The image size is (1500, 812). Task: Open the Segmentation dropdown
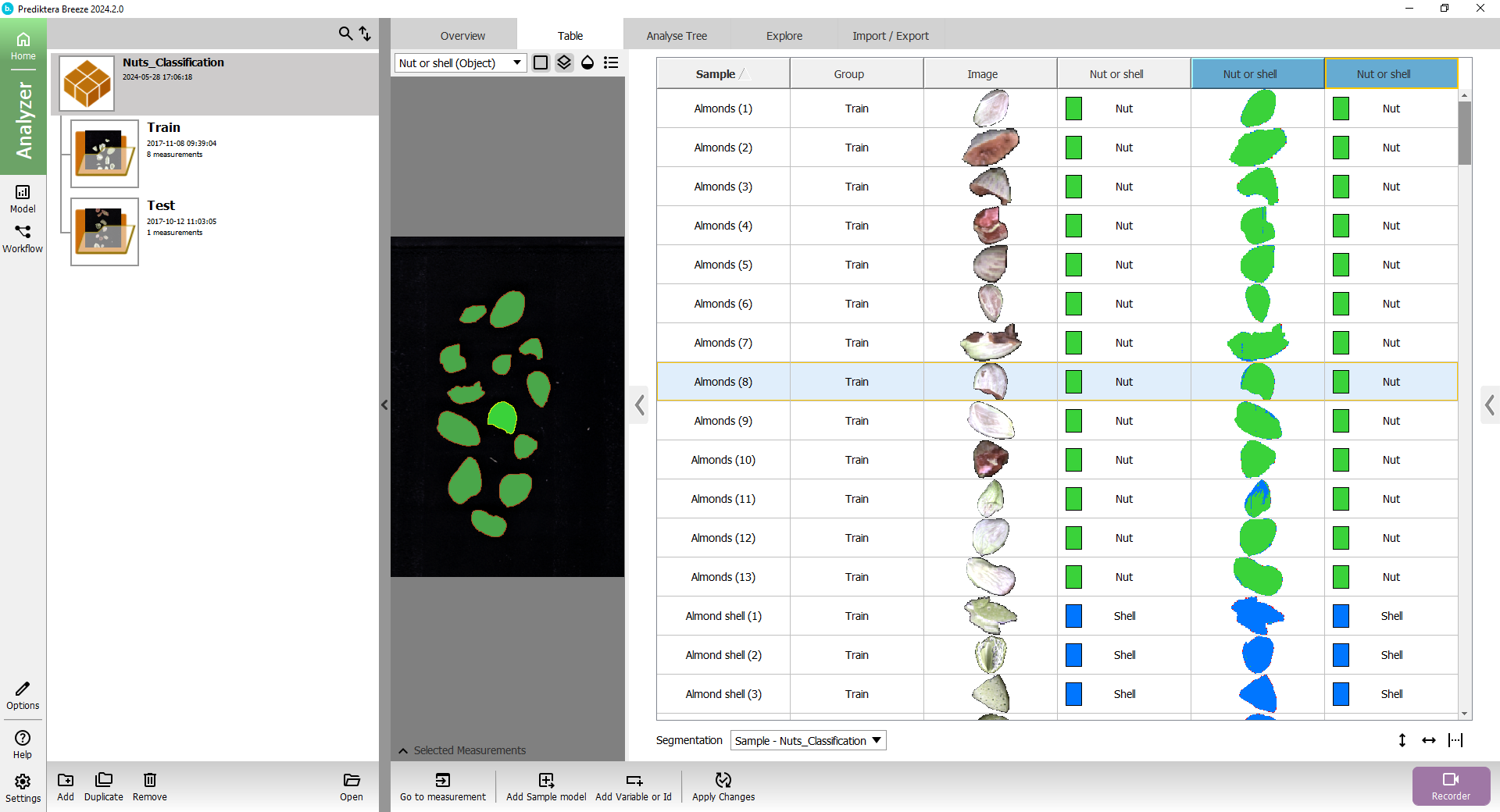(x=808, y=740)
